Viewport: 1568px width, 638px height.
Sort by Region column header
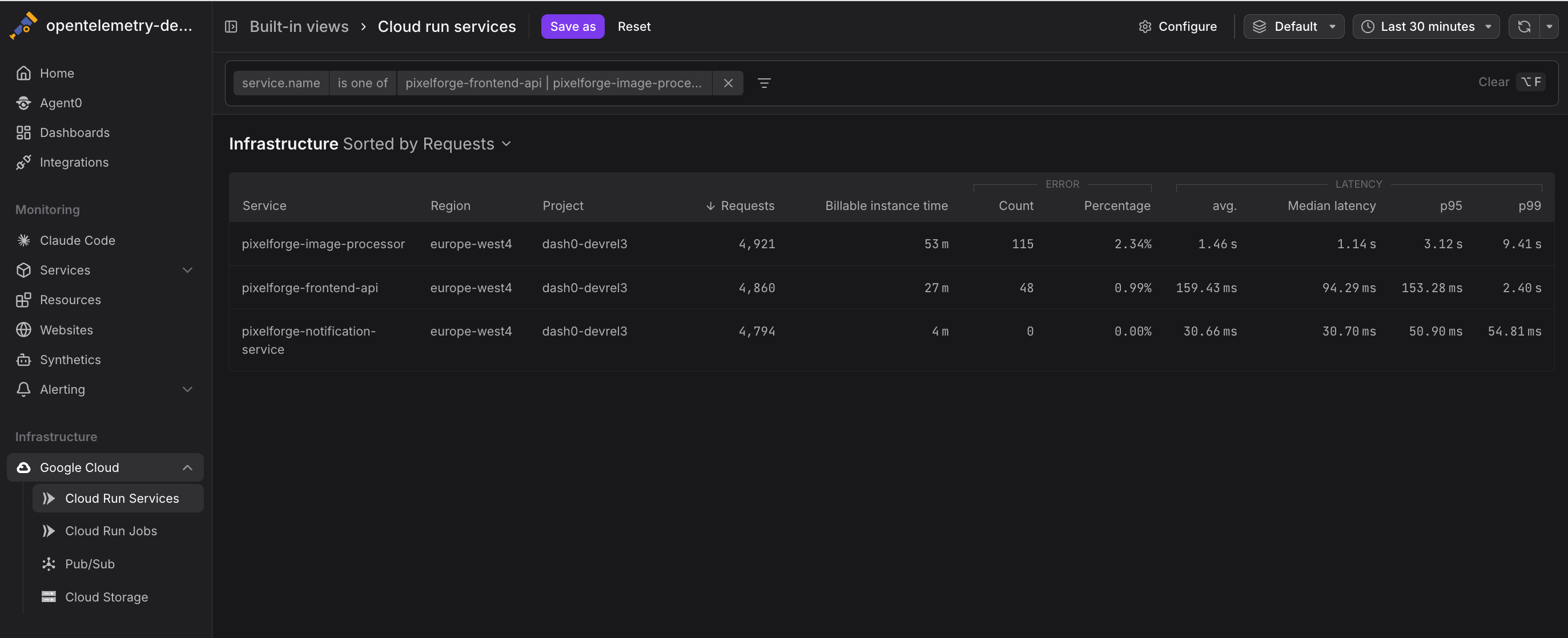coord(450,205)
